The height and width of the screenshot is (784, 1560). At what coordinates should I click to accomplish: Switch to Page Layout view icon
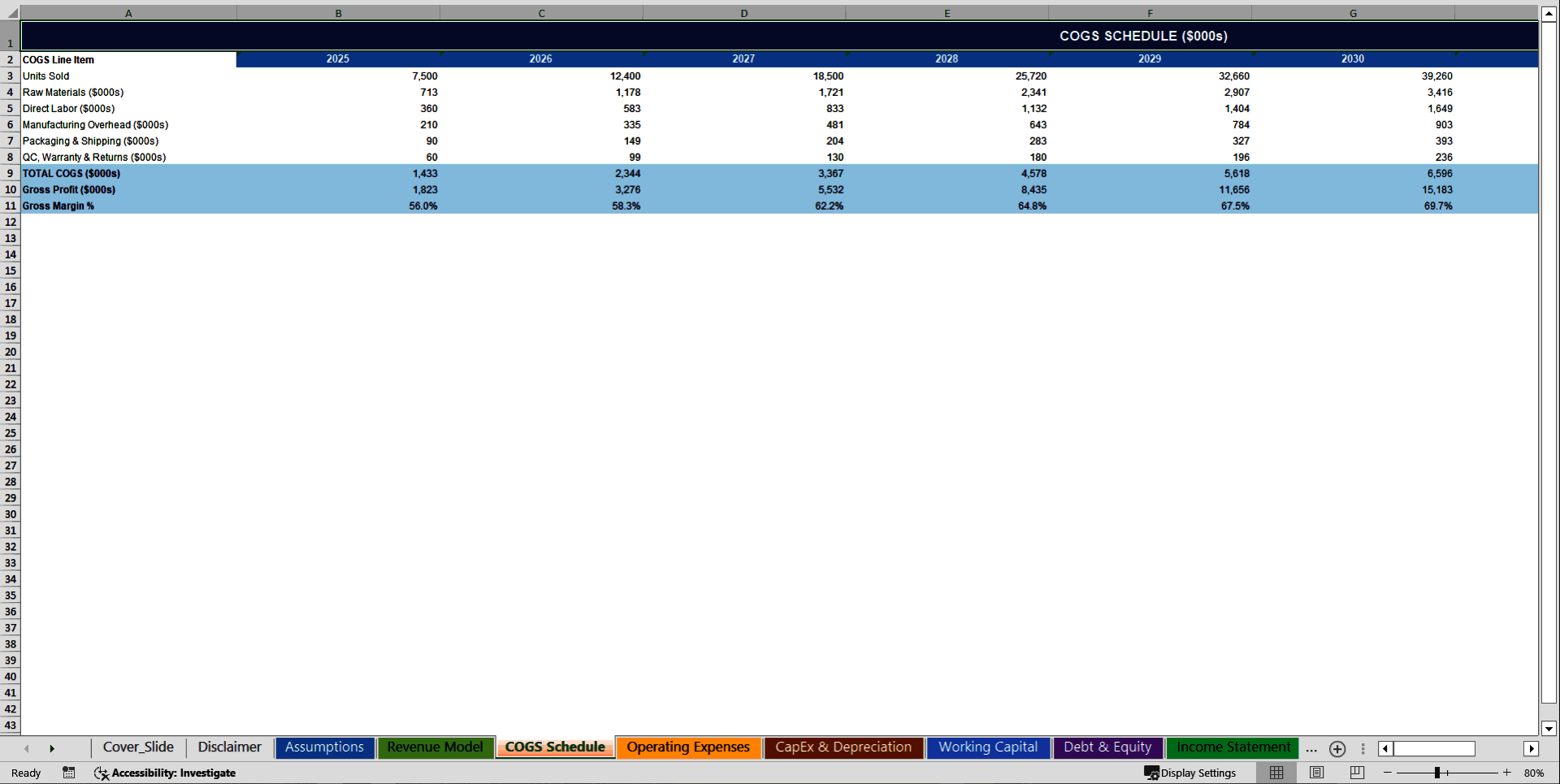click(1316, 773)
